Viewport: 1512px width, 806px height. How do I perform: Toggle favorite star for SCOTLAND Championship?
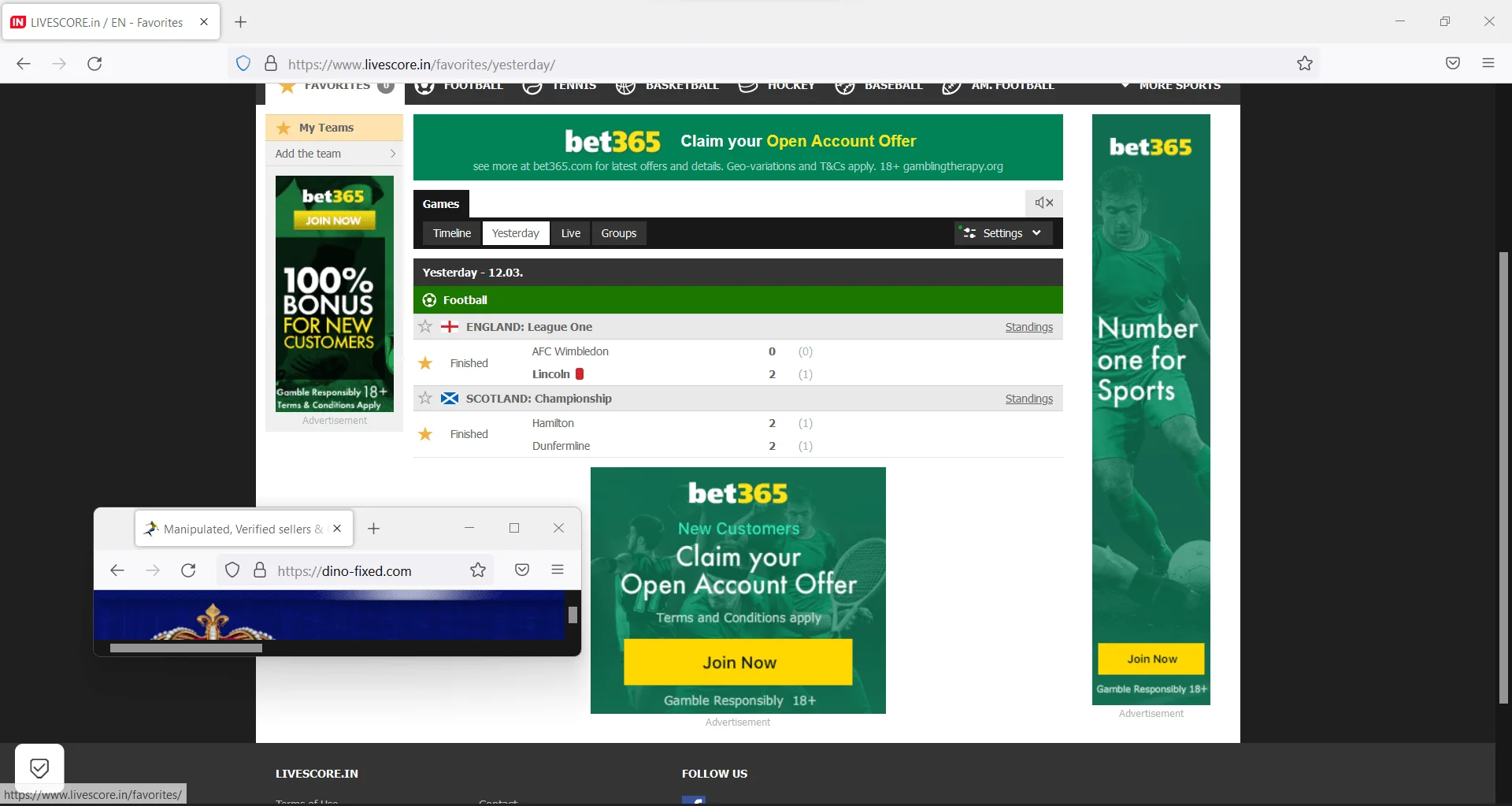(x=425, y=398)
